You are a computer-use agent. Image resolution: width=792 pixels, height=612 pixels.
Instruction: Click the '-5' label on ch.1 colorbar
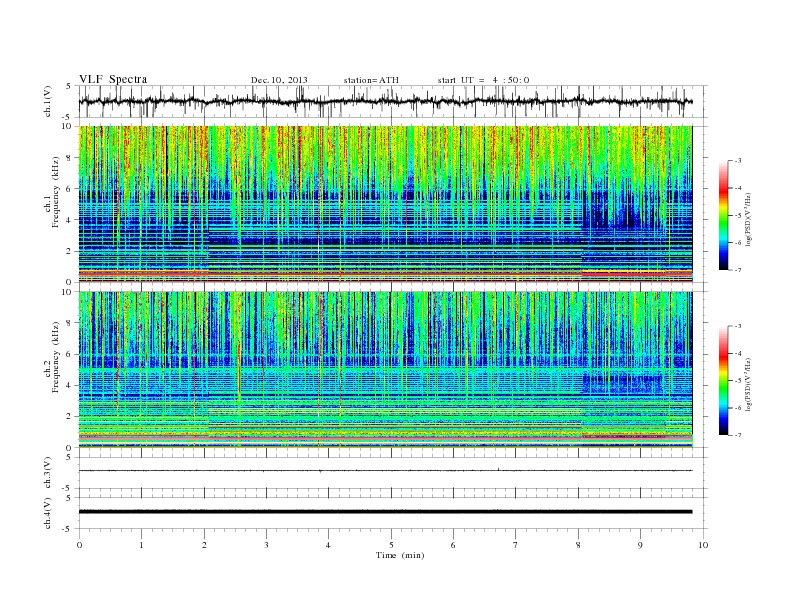738,216
